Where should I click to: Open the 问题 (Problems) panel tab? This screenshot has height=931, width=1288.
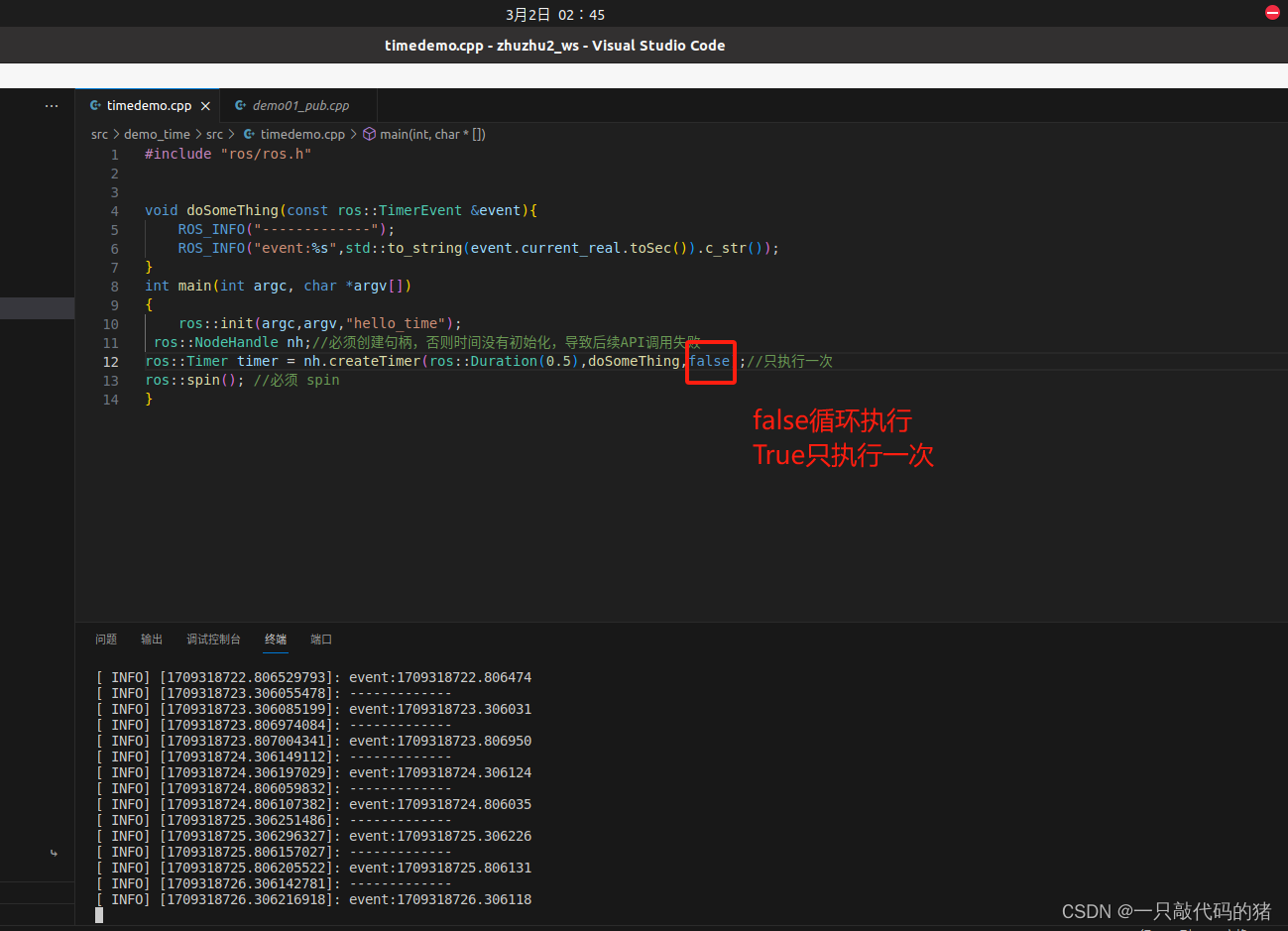click(106, 640)
